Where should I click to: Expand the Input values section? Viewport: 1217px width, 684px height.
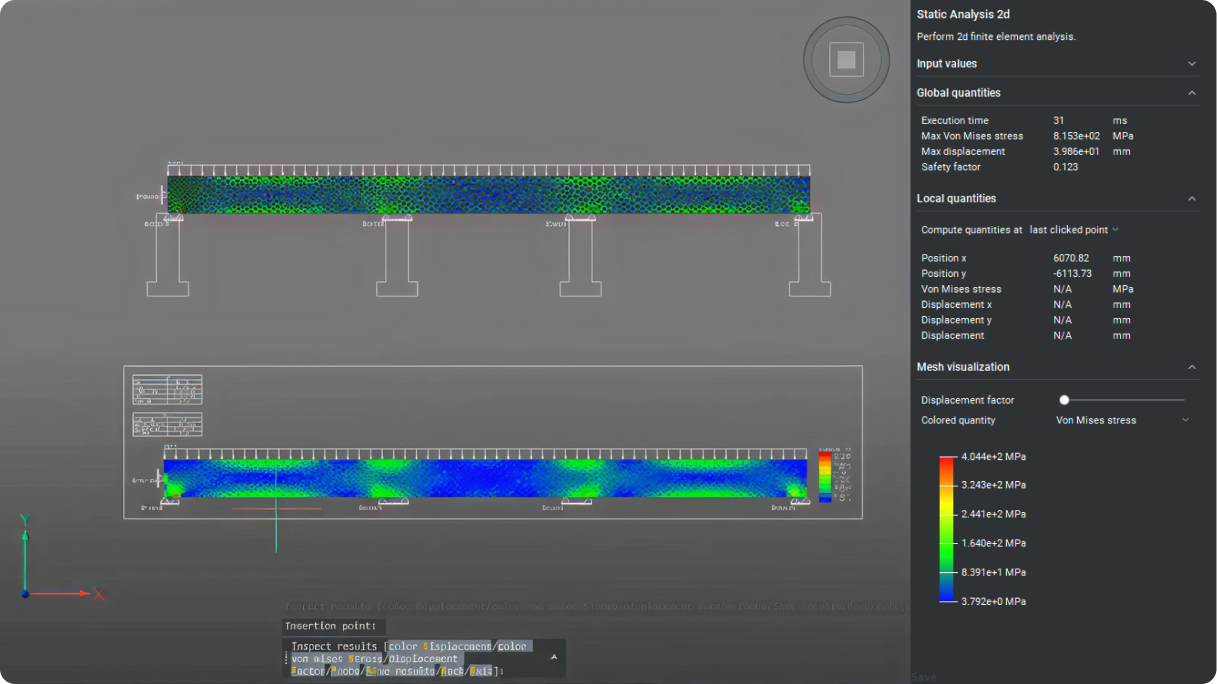(x=1192, y=63)
